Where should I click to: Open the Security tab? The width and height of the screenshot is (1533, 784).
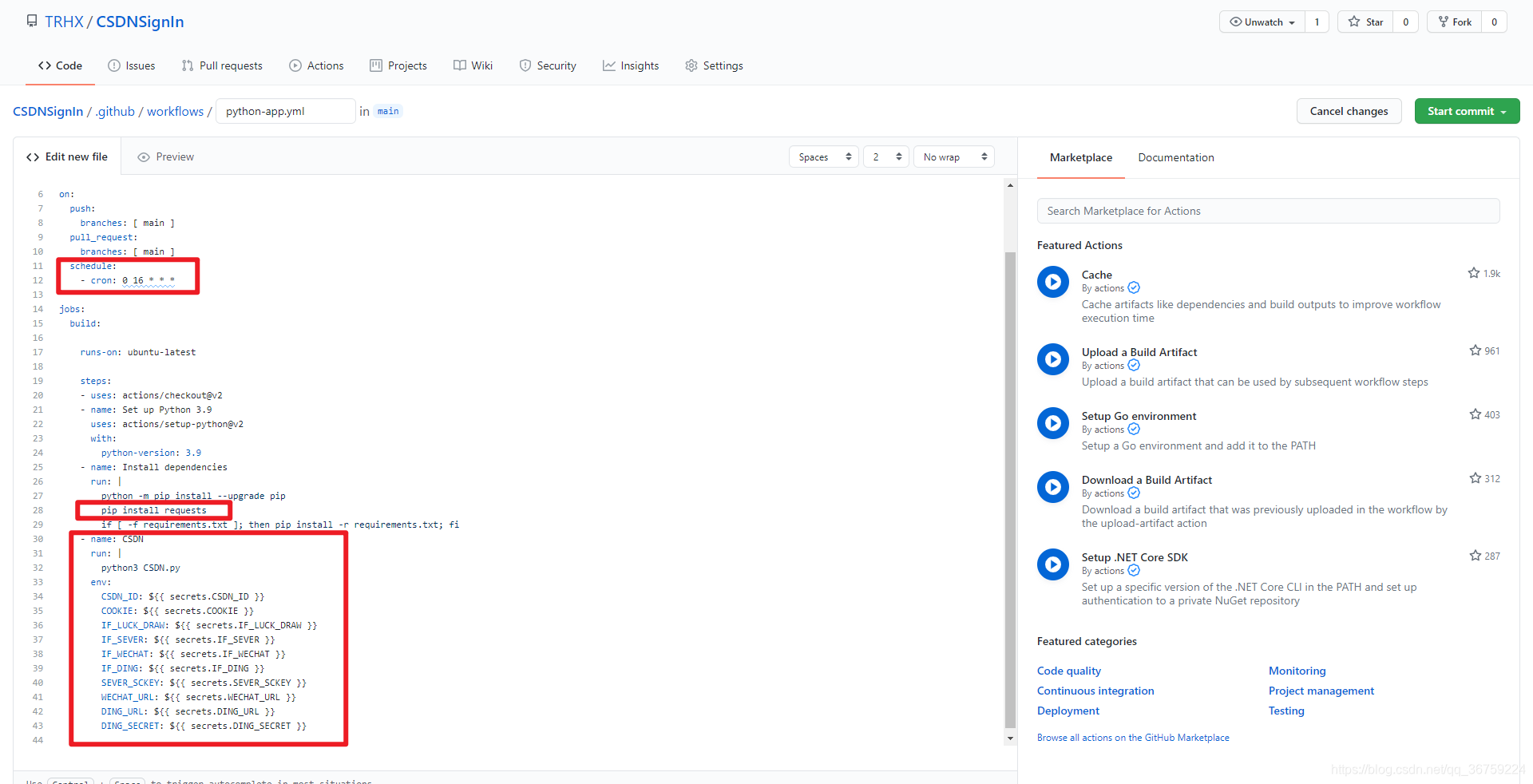point(548,65)
